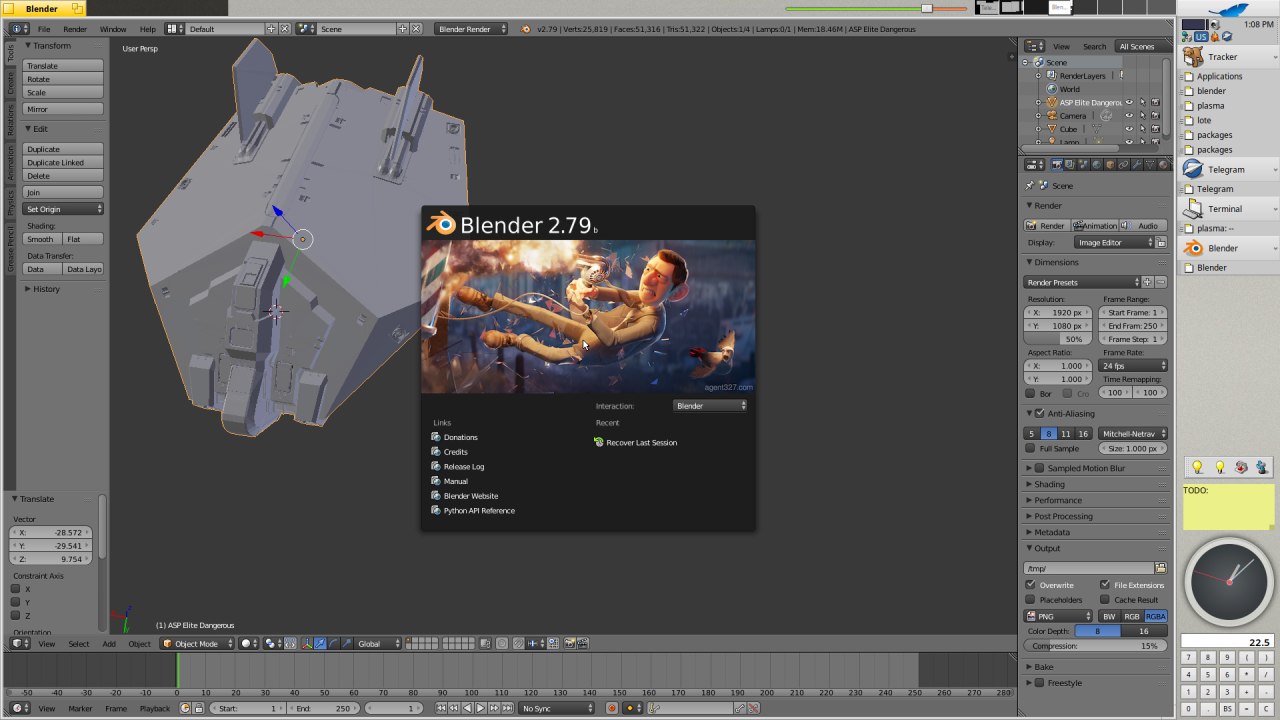
Task: Open the Render menu in top bar
Action: 75,29
